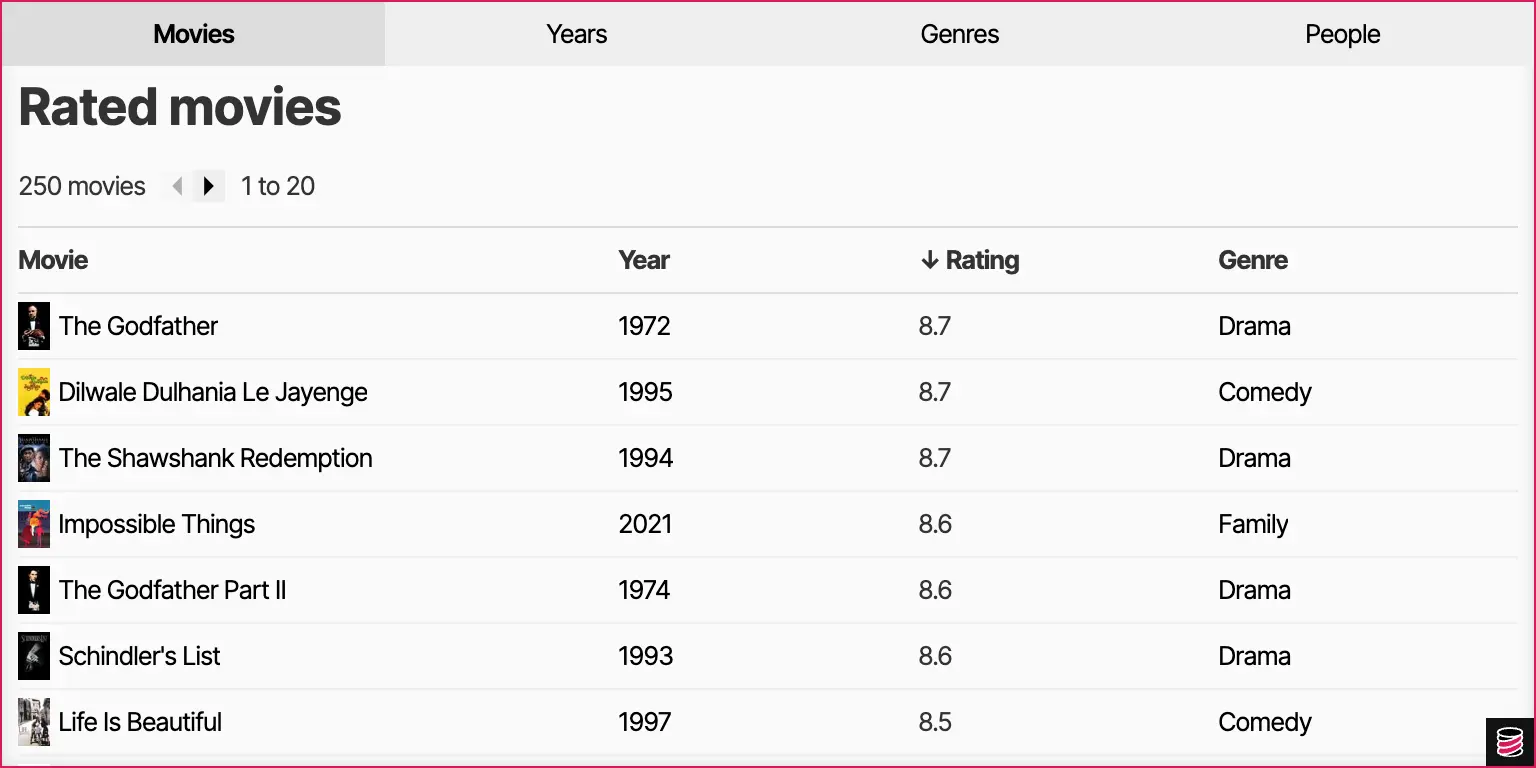Screen dimensions: 1536x768
Task: Open the Life Is Beautiful movie link
Action: click(x=140, y=722)
